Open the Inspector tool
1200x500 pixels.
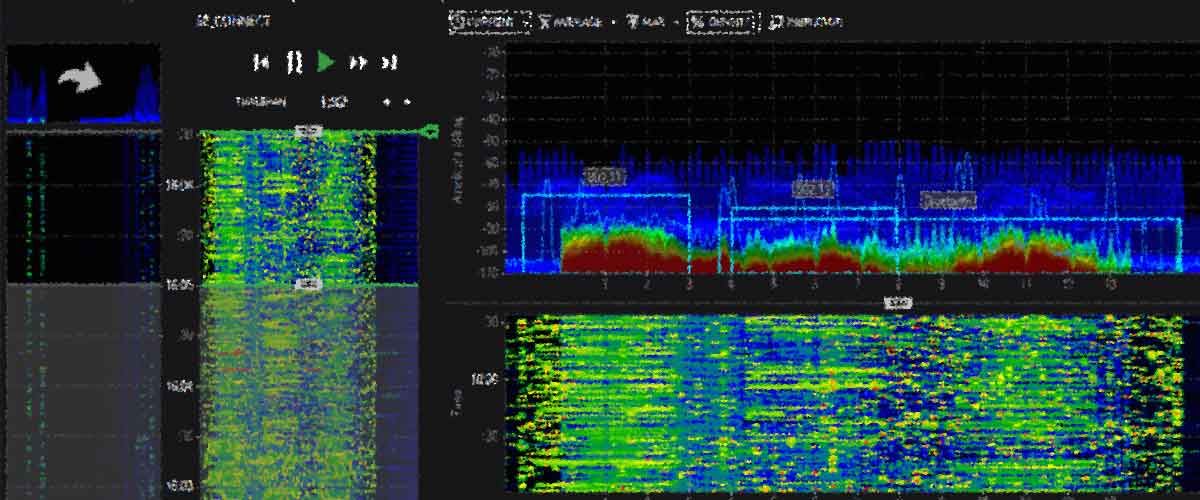(x=806, y=20)
